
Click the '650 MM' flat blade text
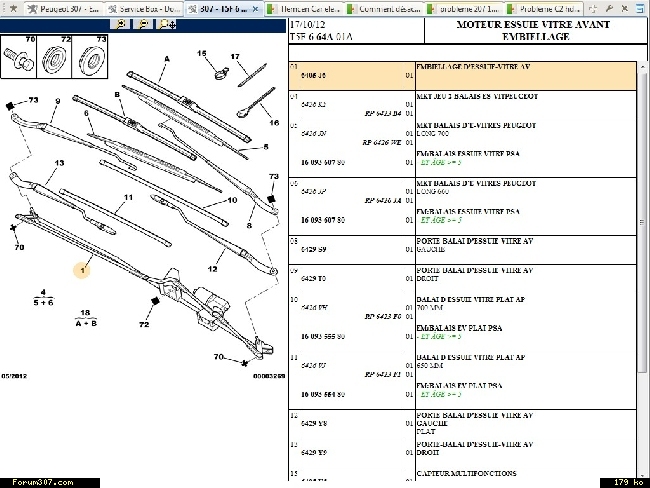click(x=430, y=365)
